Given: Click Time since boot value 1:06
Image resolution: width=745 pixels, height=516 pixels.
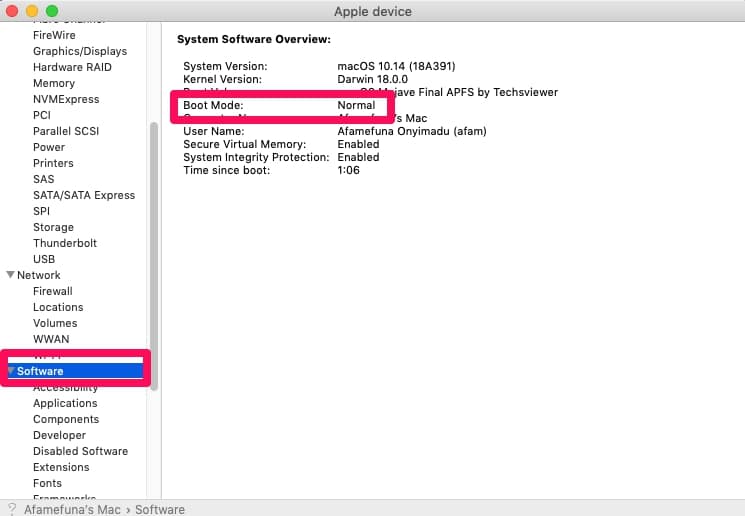Looking at the screenshot, I should coord(348,170).
